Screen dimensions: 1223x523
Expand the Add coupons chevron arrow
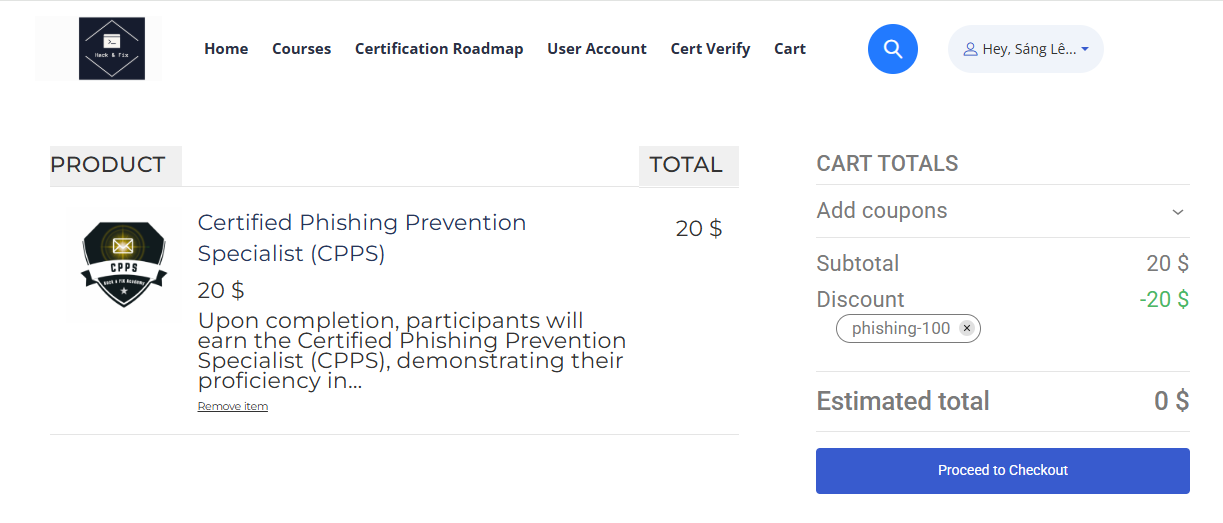tap(1178, 212)
